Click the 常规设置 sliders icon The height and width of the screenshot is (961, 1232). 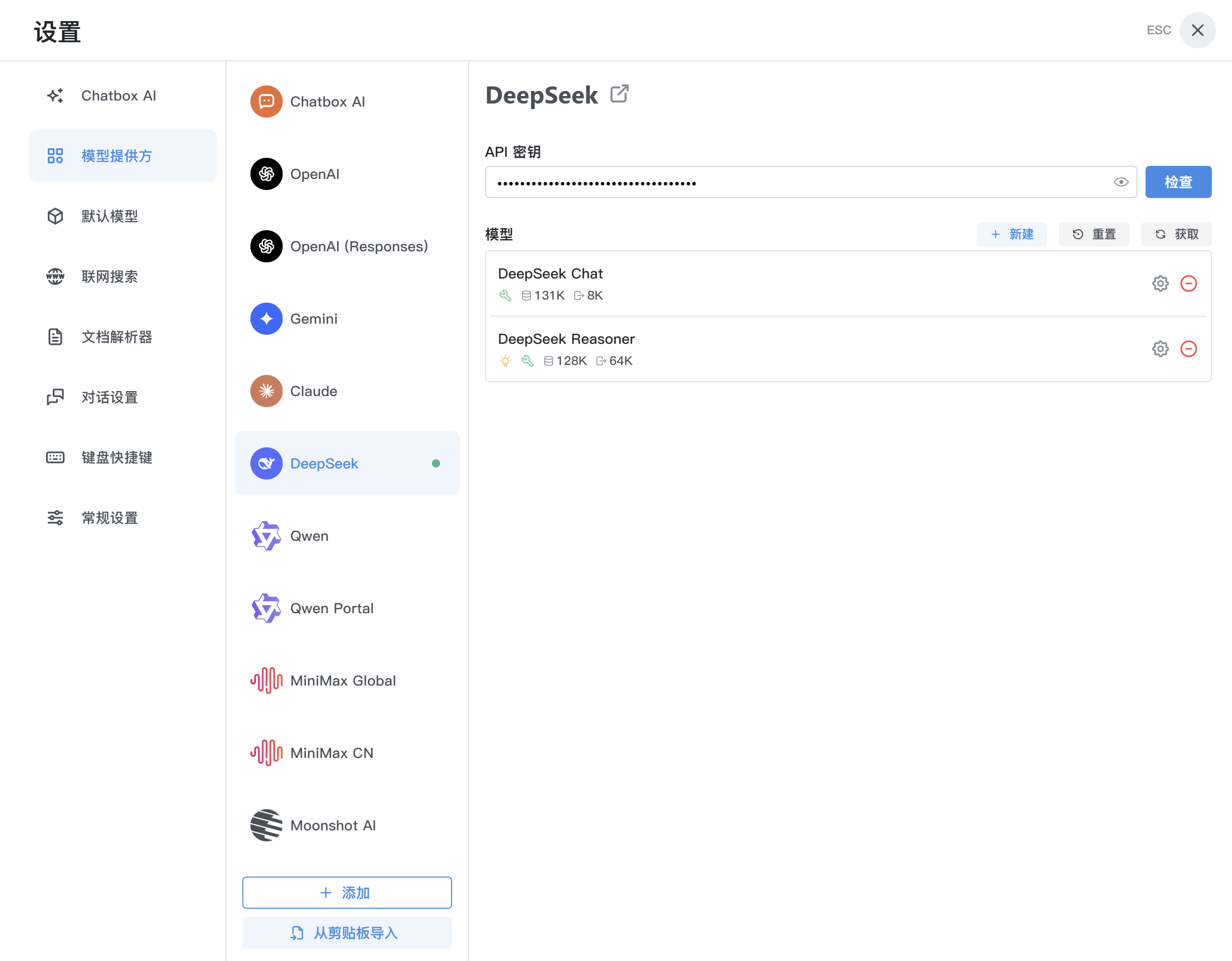click(55, 518)
